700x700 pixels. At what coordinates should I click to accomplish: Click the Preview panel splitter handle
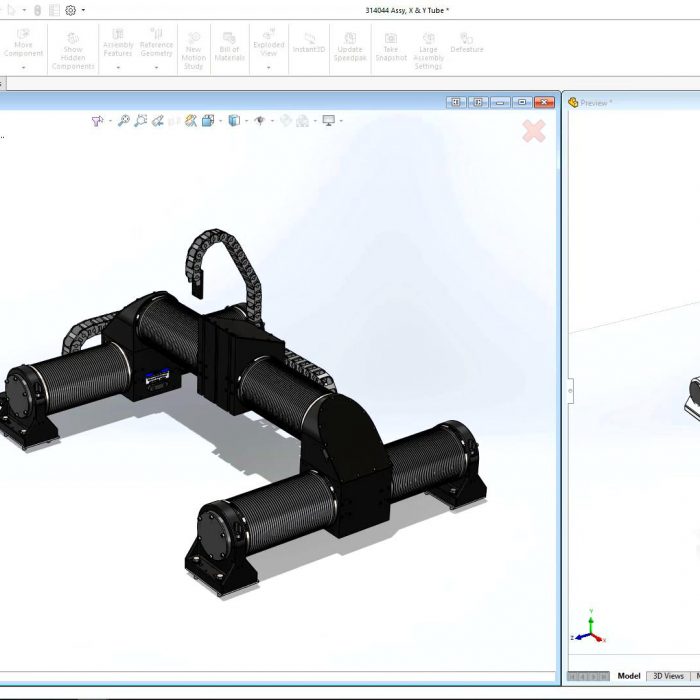[571, 391]
